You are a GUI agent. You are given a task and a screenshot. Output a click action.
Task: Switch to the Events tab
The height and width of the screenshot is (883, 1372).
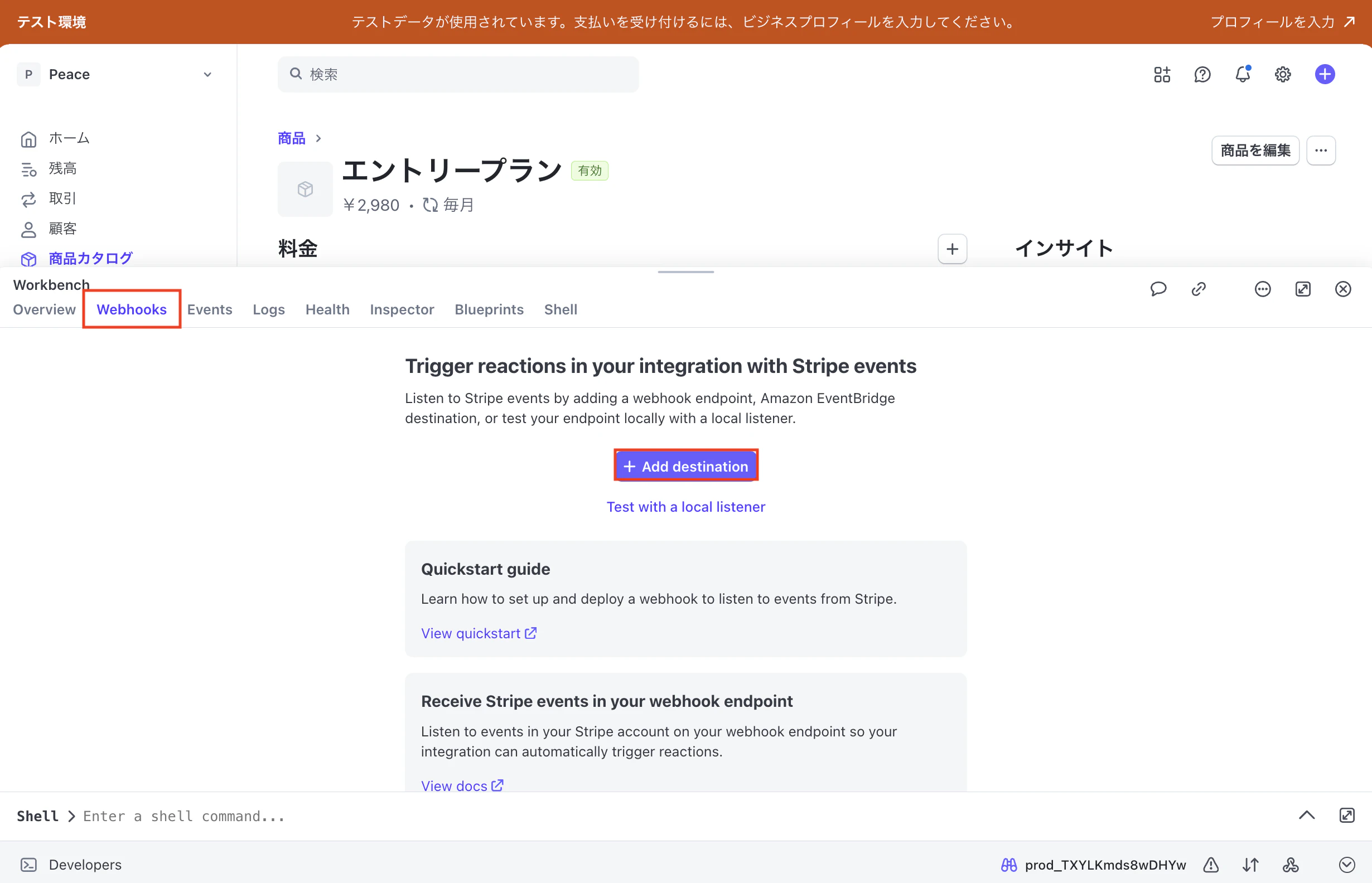pyautogui.click(x=209, y=309)
